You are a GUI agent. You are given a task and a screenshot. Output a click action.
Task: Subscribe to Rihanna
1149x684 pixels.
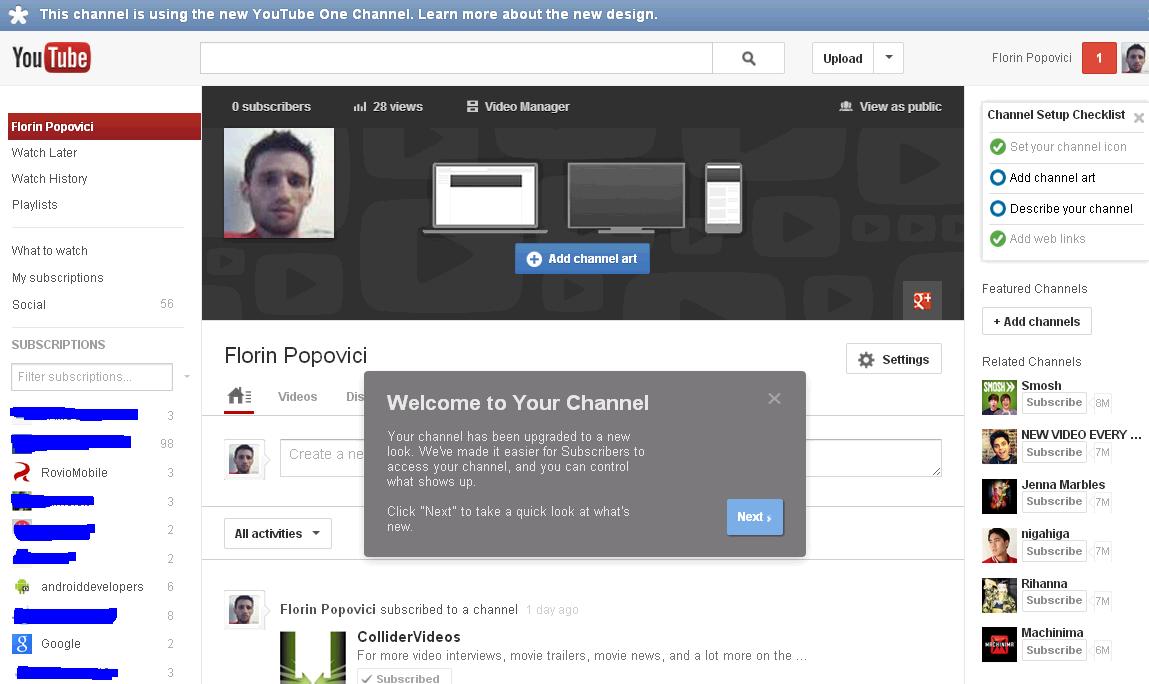tap(1054, 600)
